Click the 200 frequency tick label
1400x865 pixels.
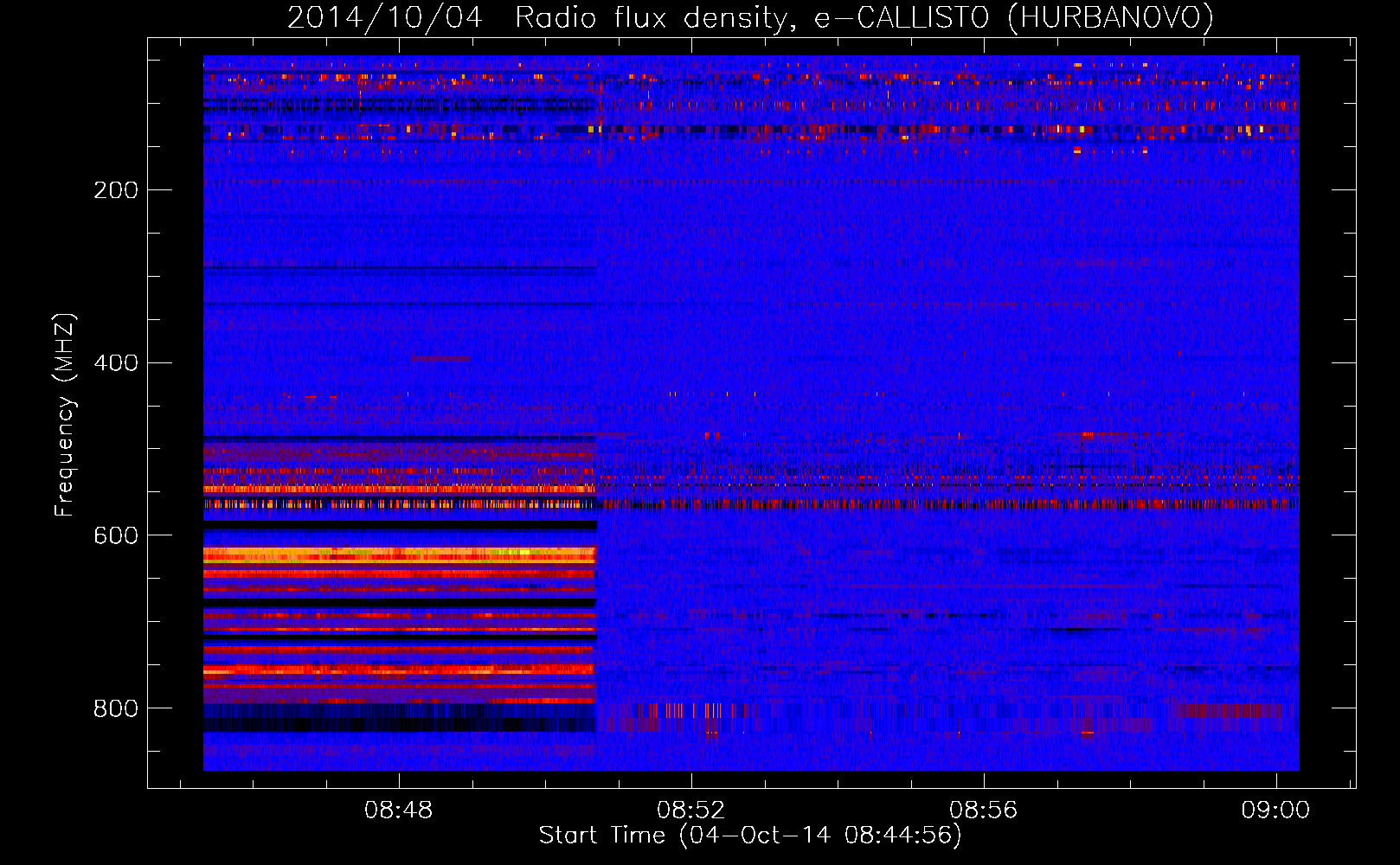coord(116,190)
